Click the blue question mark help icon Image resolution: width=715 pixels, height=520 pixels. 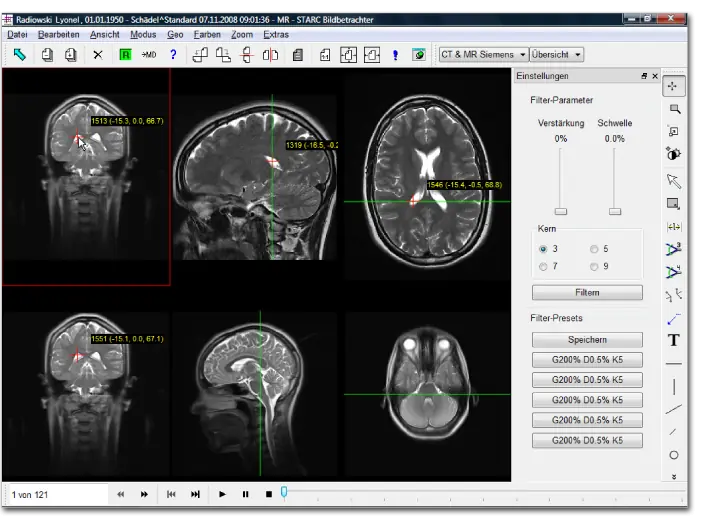pyautogui.click(x=172, y=55)
